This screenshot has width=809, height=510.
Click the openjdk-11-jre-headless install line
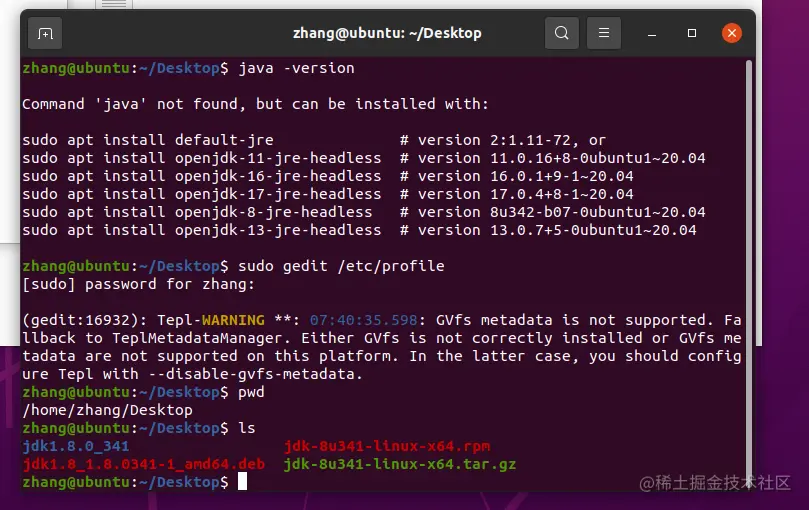click(x=363, y=158)
